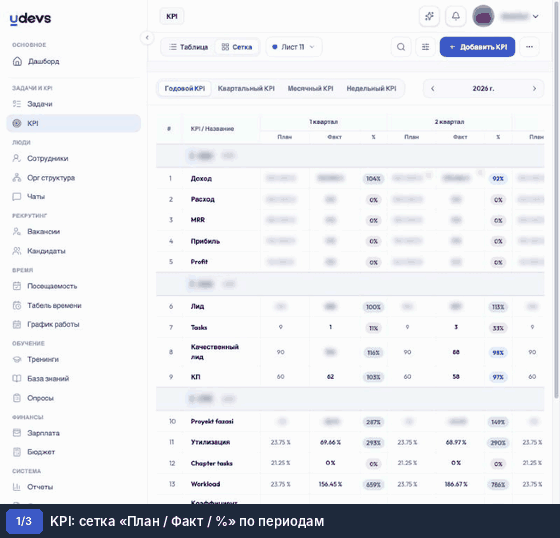Click the Расход row name
The image size is (560, 538).
point(202,199)
